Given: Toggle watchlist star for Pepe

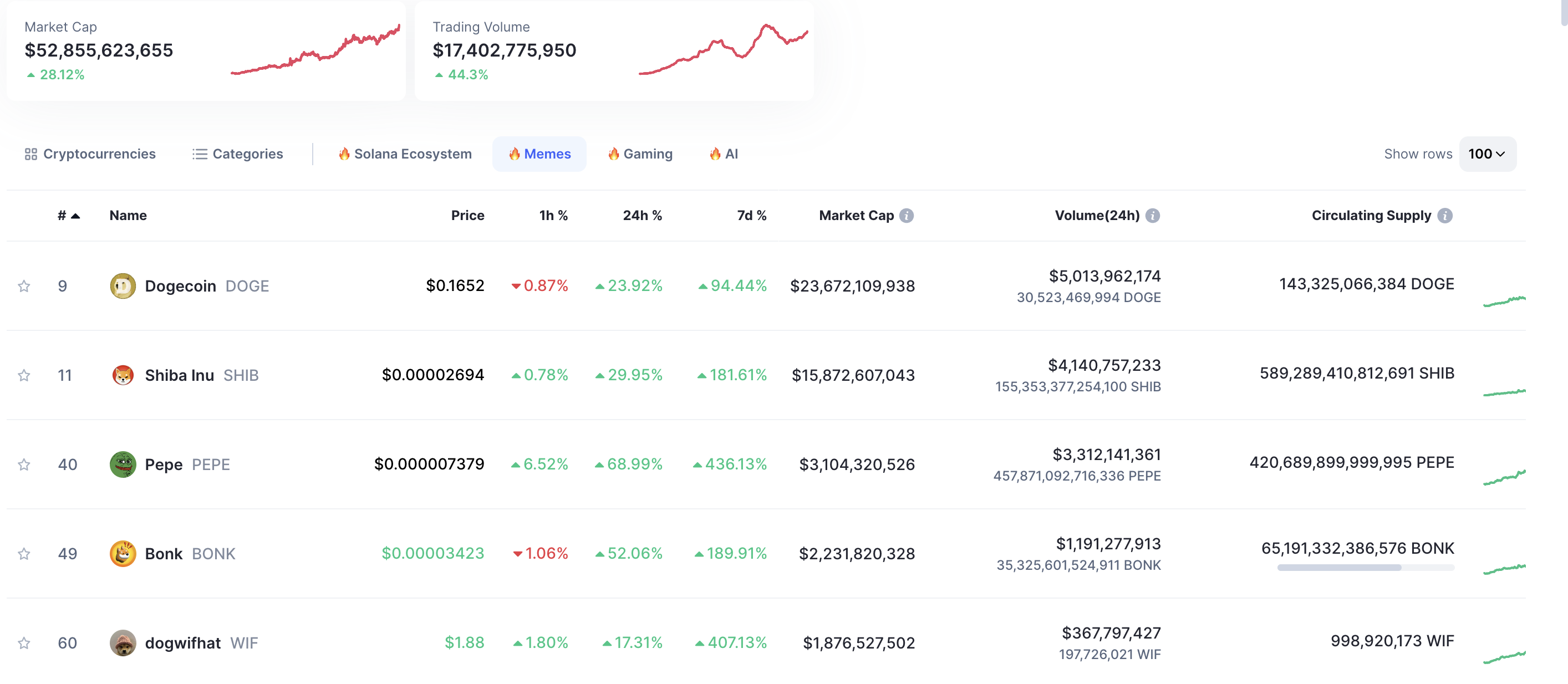Looking at the screenshot, I should (x=24, y=464).
